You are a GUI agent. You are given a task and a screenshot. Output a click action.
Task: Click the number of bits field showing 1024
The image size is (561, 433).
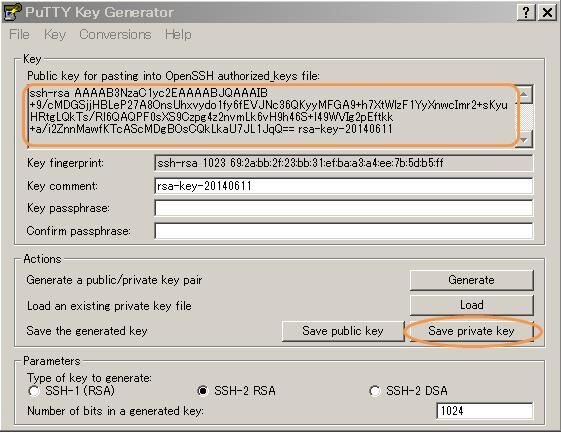tap(484, 410)
